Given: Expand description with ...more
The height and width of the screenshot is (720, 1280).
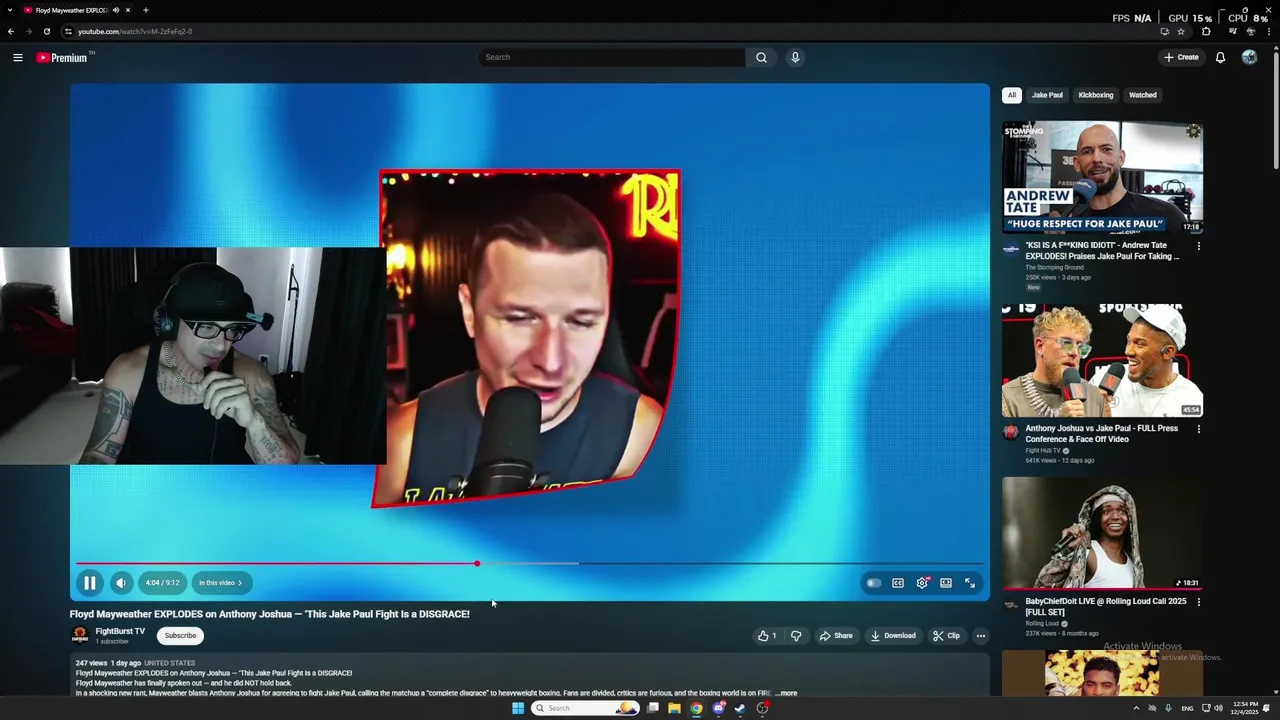Looking at the screenshot, I should [x=786, y=693].
